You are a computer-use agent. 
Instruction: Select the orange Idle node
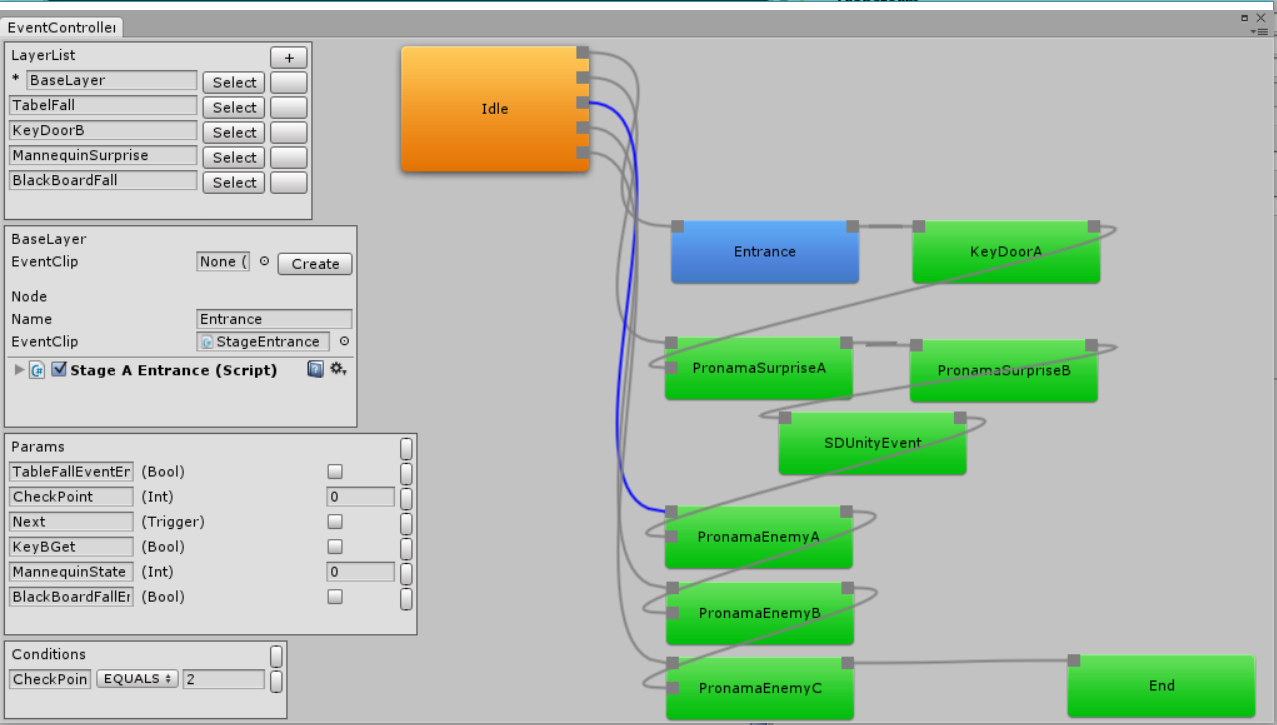point(495,109)
